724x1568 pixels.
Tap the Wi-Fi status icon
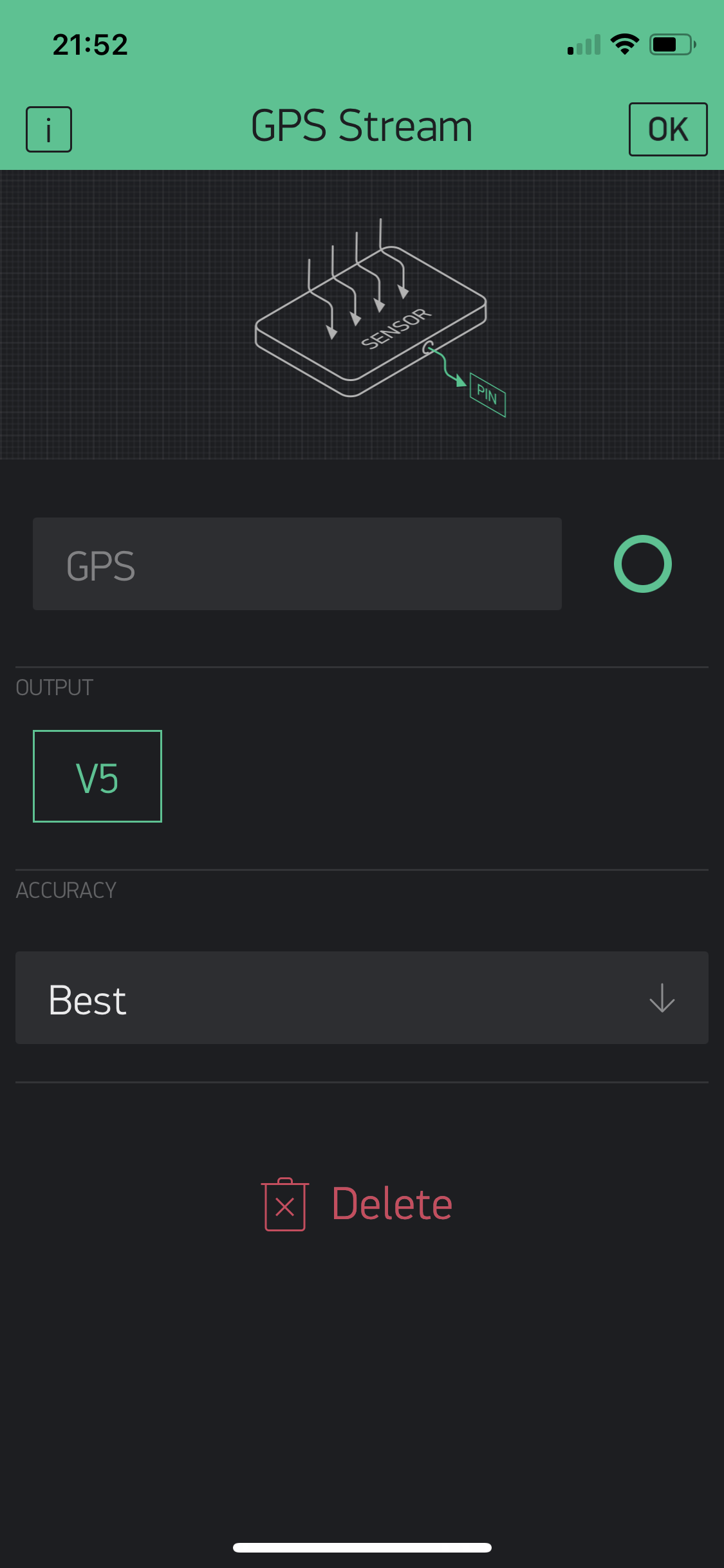(x=624, y=44)
